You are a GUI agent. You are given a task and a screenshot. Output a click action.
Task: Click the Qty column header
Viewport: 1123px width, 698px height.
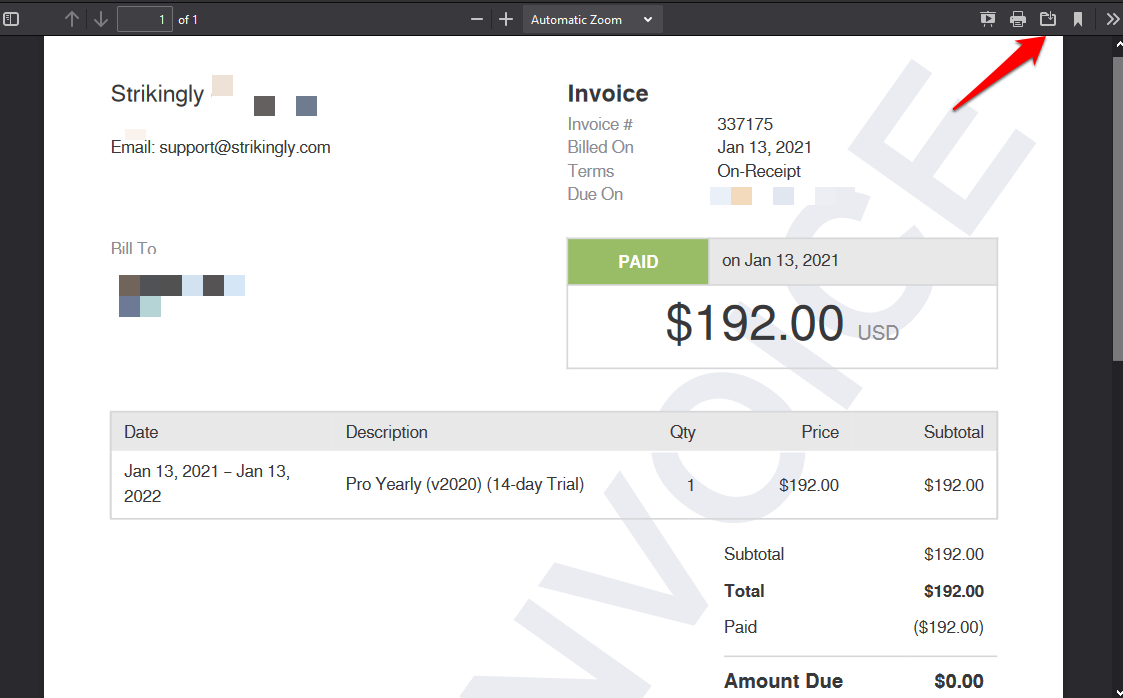click(683, 432)
